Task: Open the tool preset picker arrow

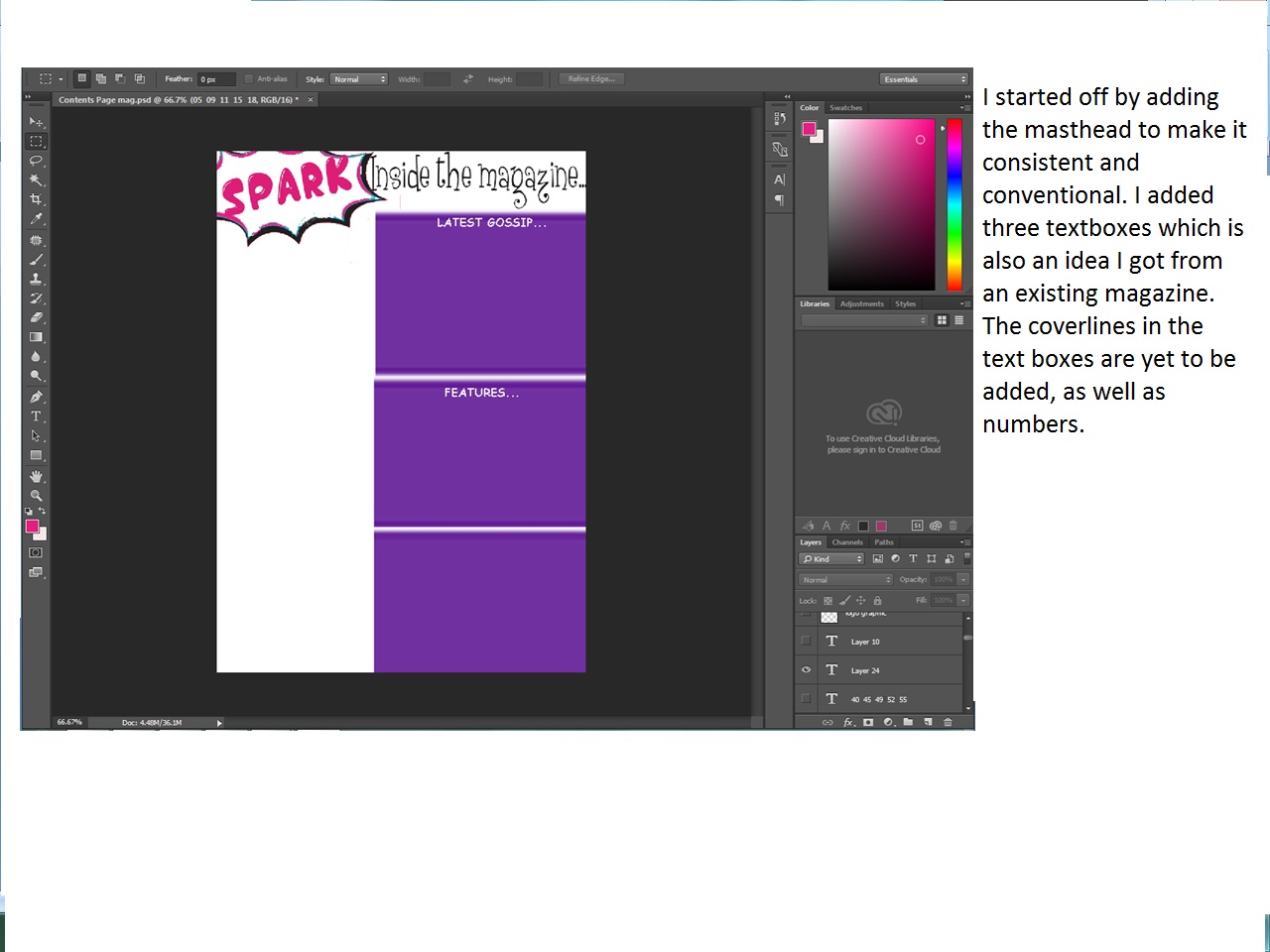Action: tap(61, 79)
